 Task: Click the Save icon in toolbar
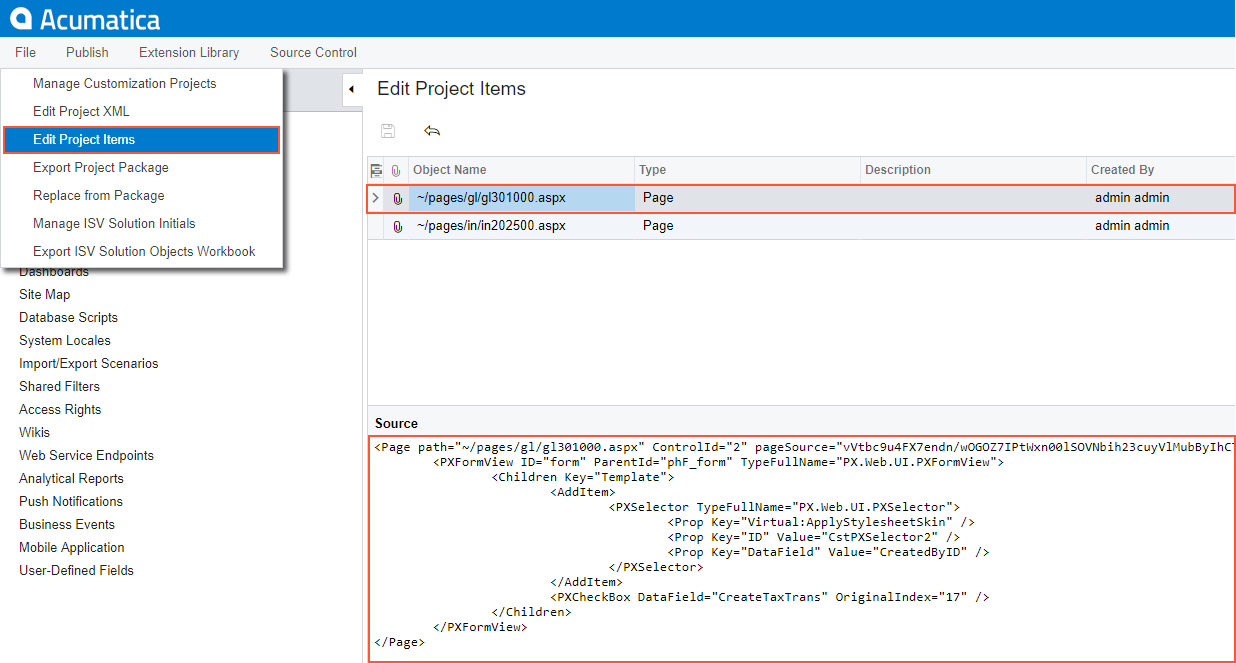tap(388, 131)
